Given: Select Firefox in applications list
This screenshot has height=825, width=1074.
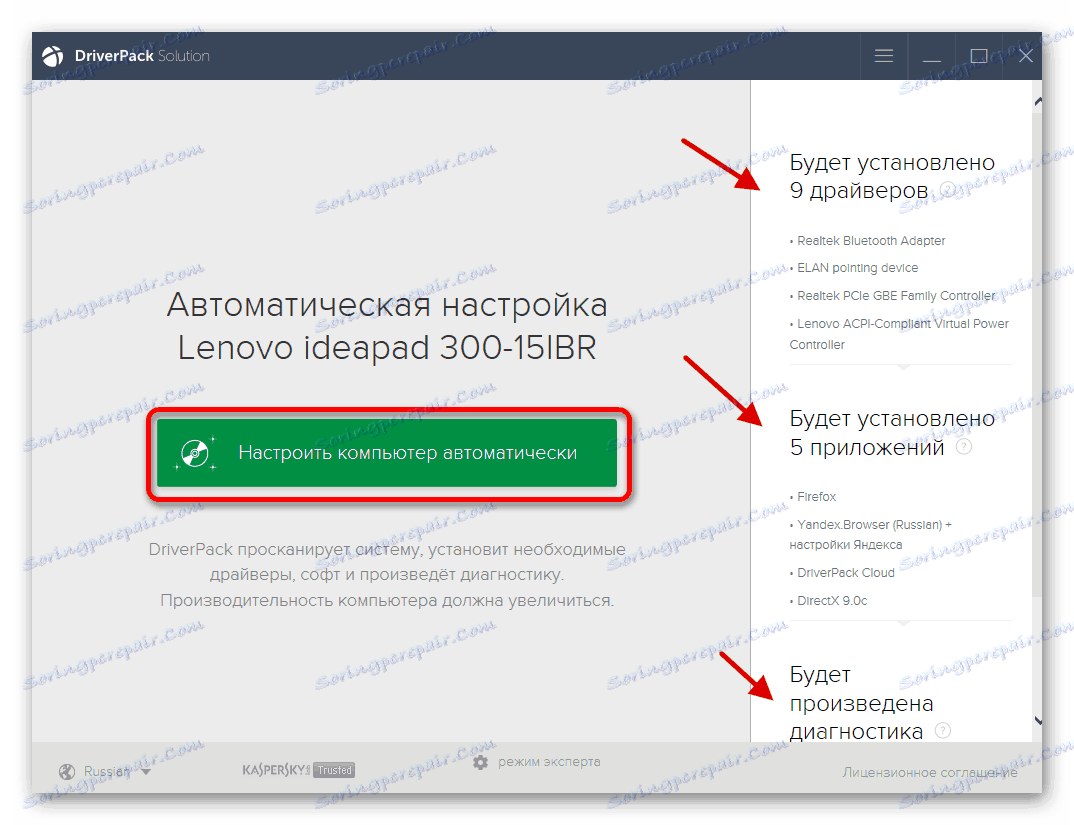Looking at the screenshot, I should (816, 496).
